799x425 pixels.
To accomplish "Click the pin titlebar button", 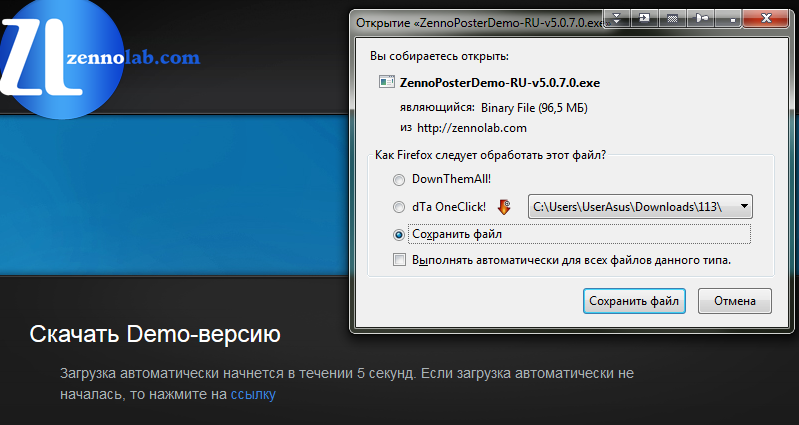I will (x=701, y=19).
